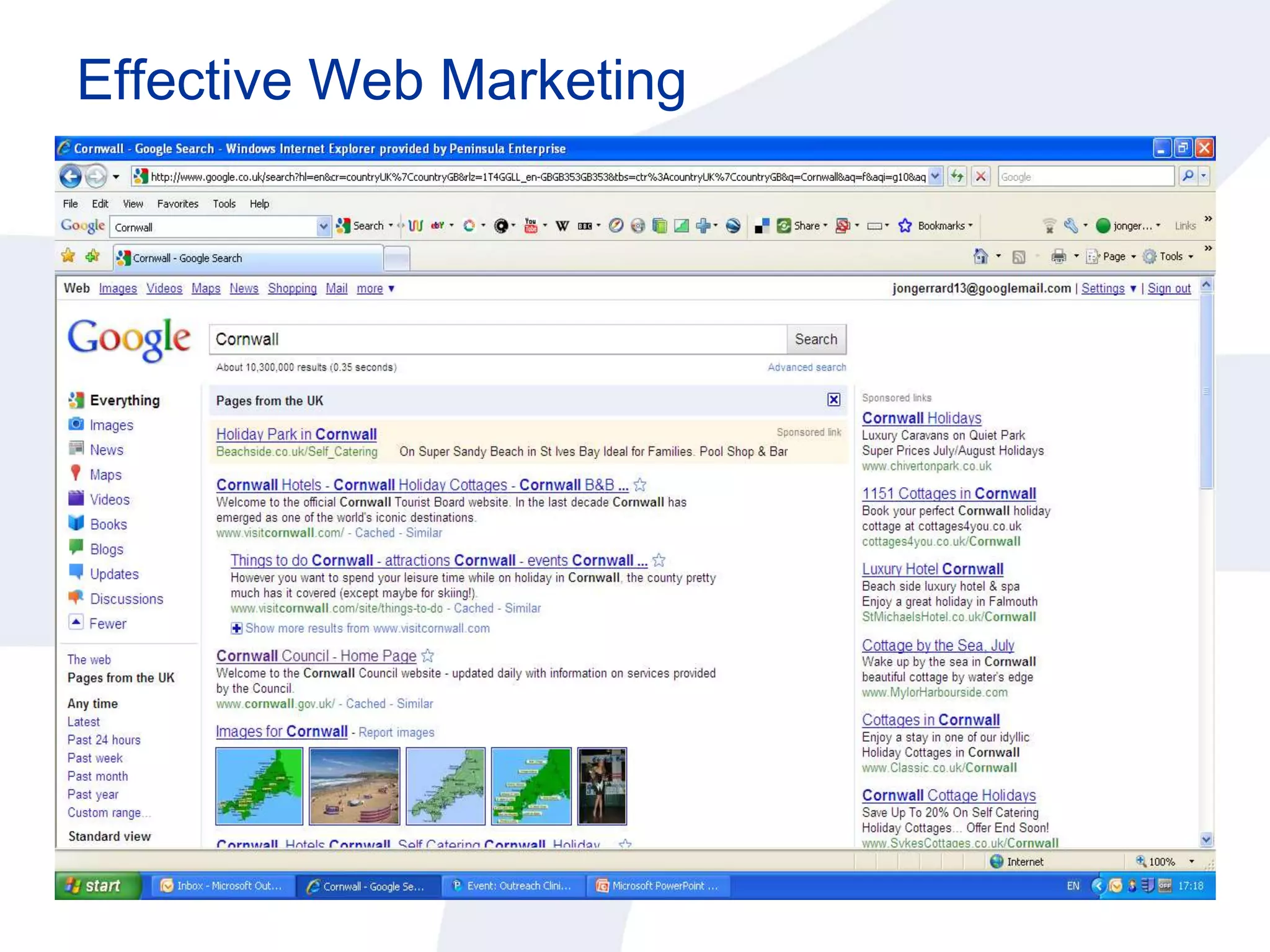Print the page with the printer icon
1270x952 pixels.
click(1059, 256)
